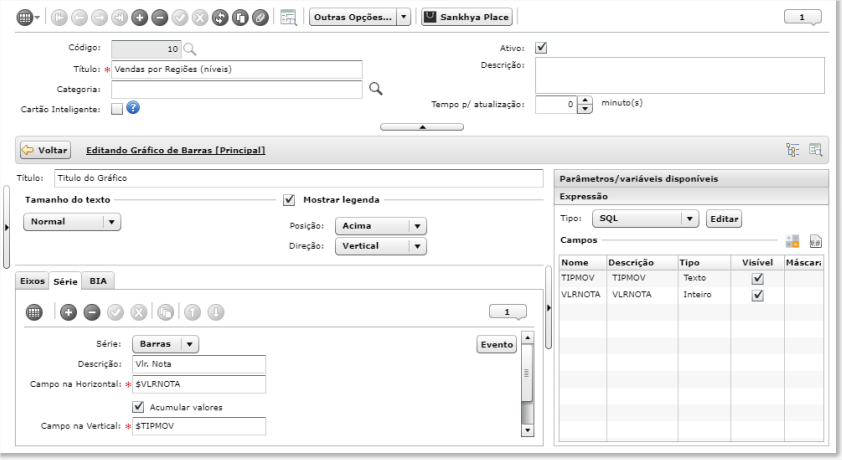Image resolution: width=842 pixels, height=460 pixels.
Task: Switch to grid mode in the Série toolbar
Action: pyautogui.click(x=34, y=312)
